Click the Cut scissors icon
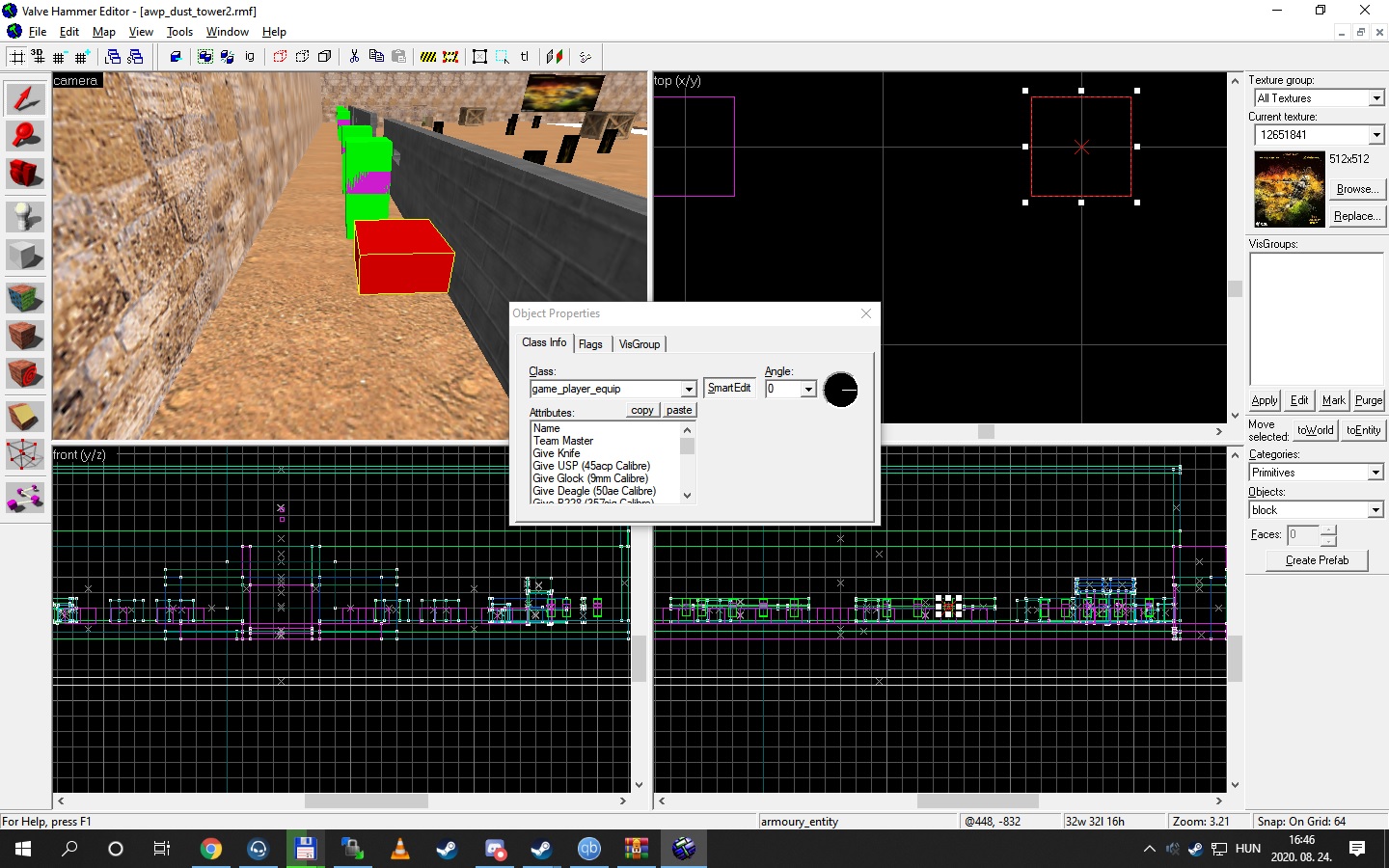 pos(354,57)
